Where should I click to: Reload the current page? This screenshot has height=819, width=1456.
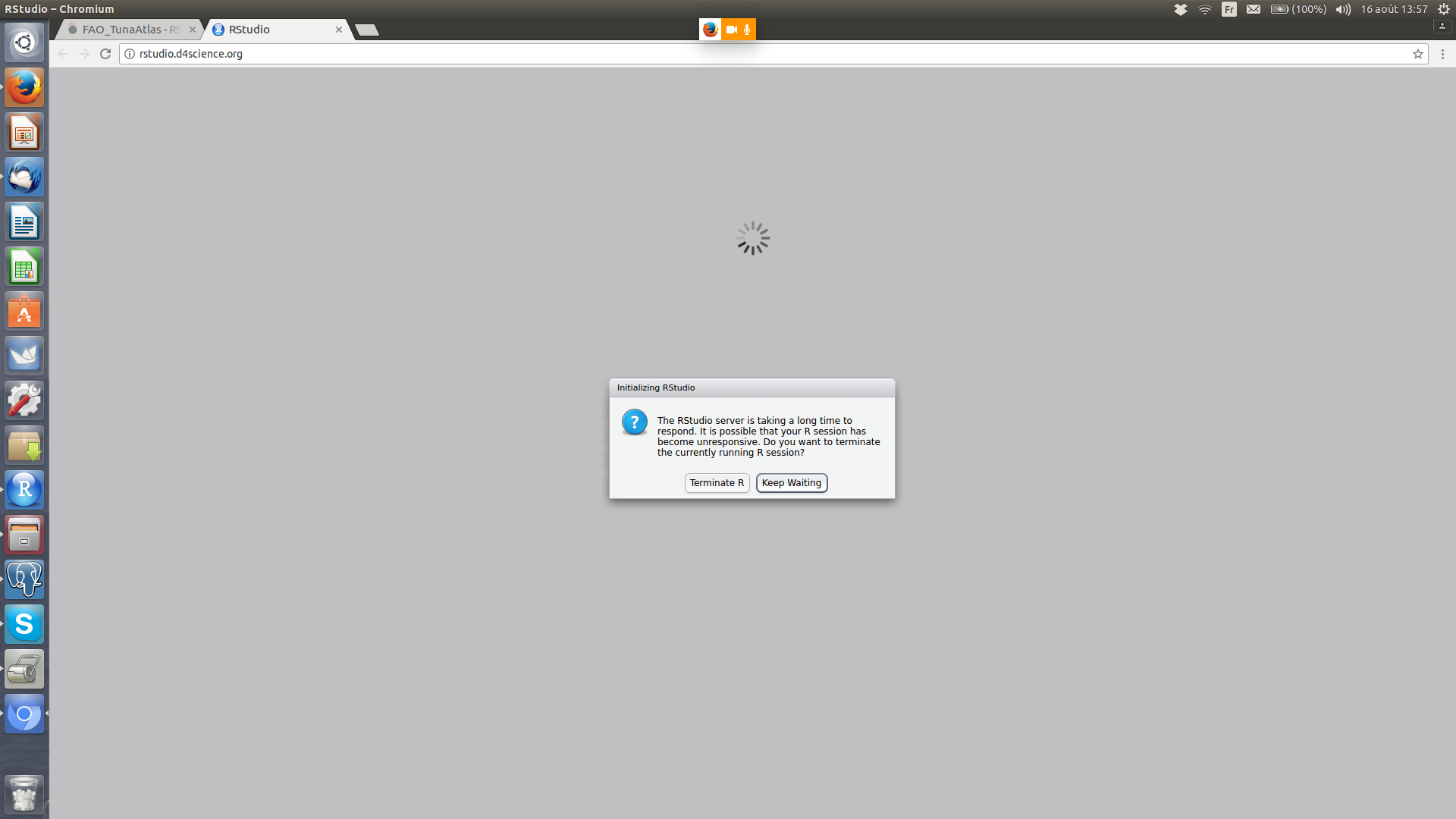105,54
